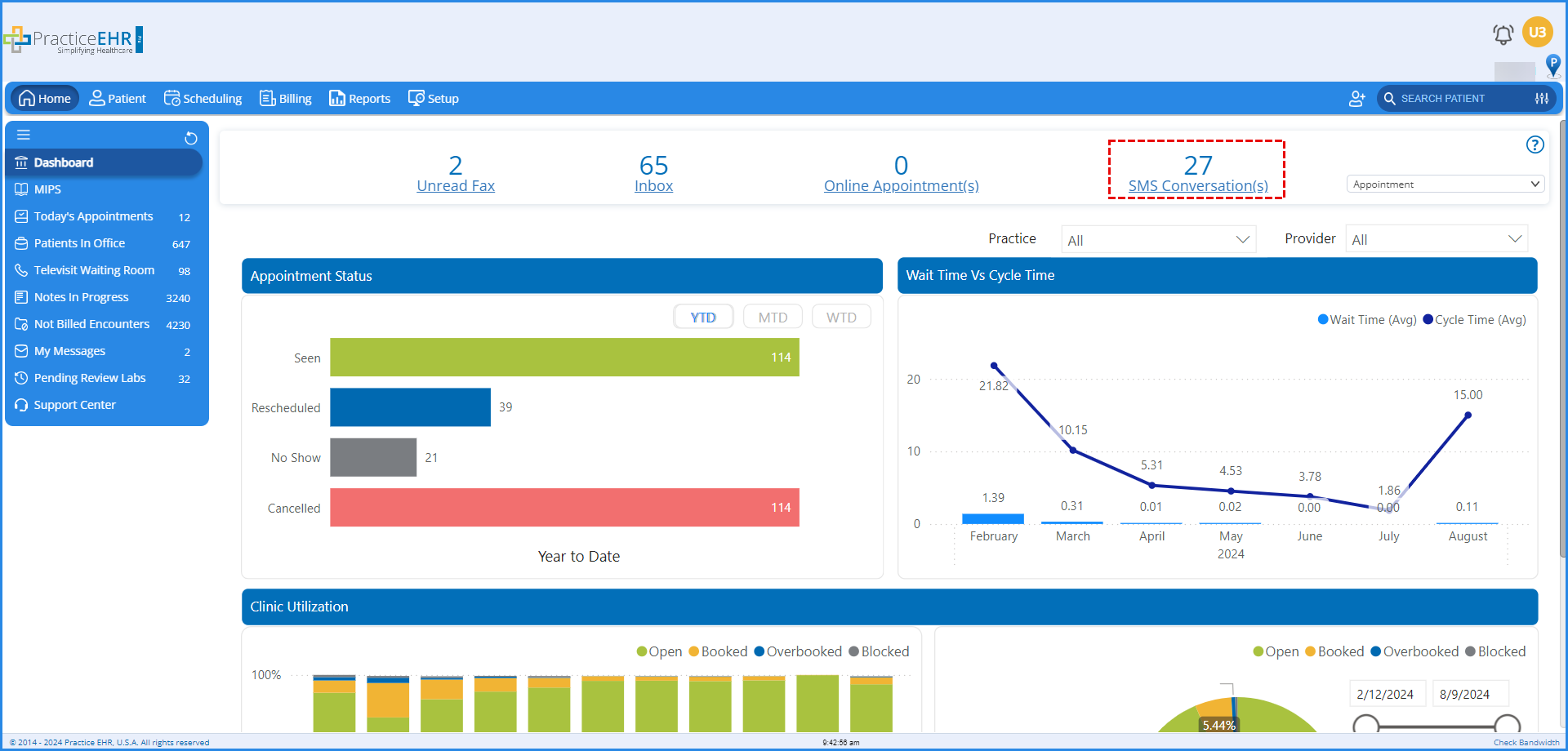Click the Patients In Office icon
Image resolution: width=1568 pixels, height=751 pixels.
point(21,243)
